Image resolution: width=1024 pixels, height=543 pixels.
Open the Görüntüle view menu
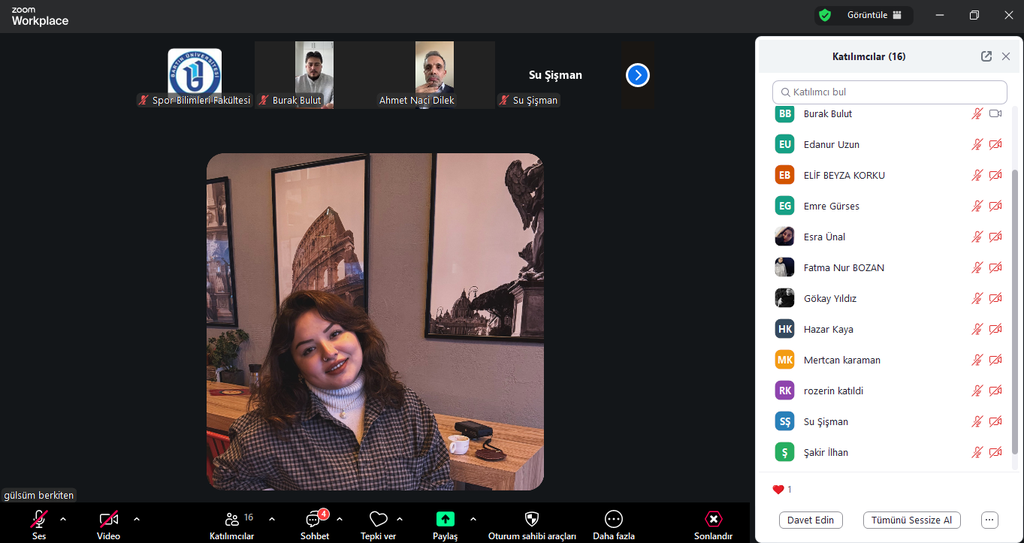click(874, 15)
